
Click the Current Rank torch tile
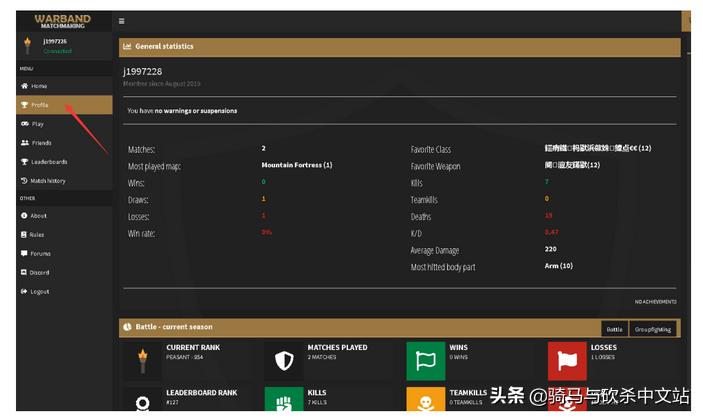pyautogui.click(x=142, y=360)
